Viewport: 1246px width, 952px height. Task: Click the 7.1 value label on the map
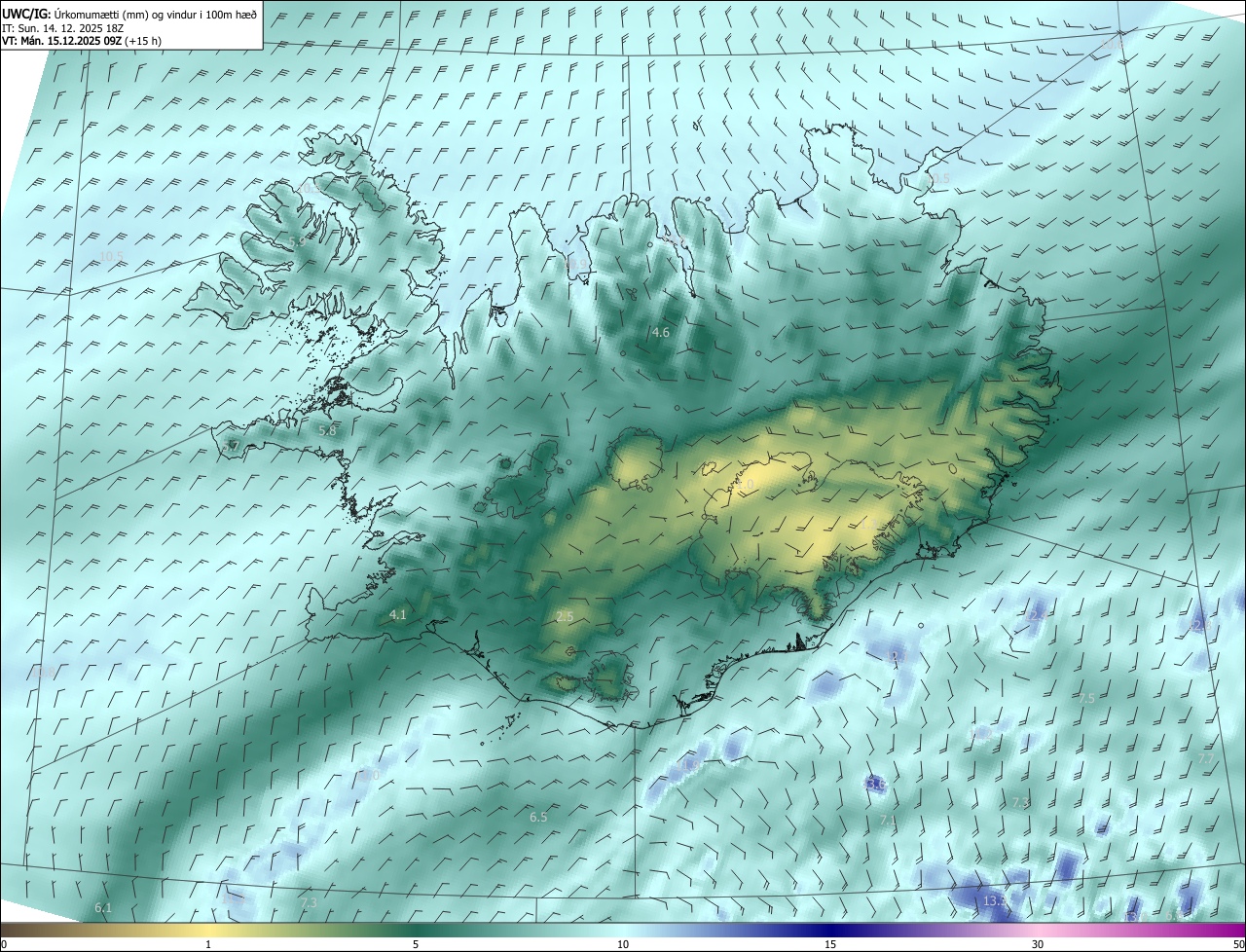click(x=888, y=822)
